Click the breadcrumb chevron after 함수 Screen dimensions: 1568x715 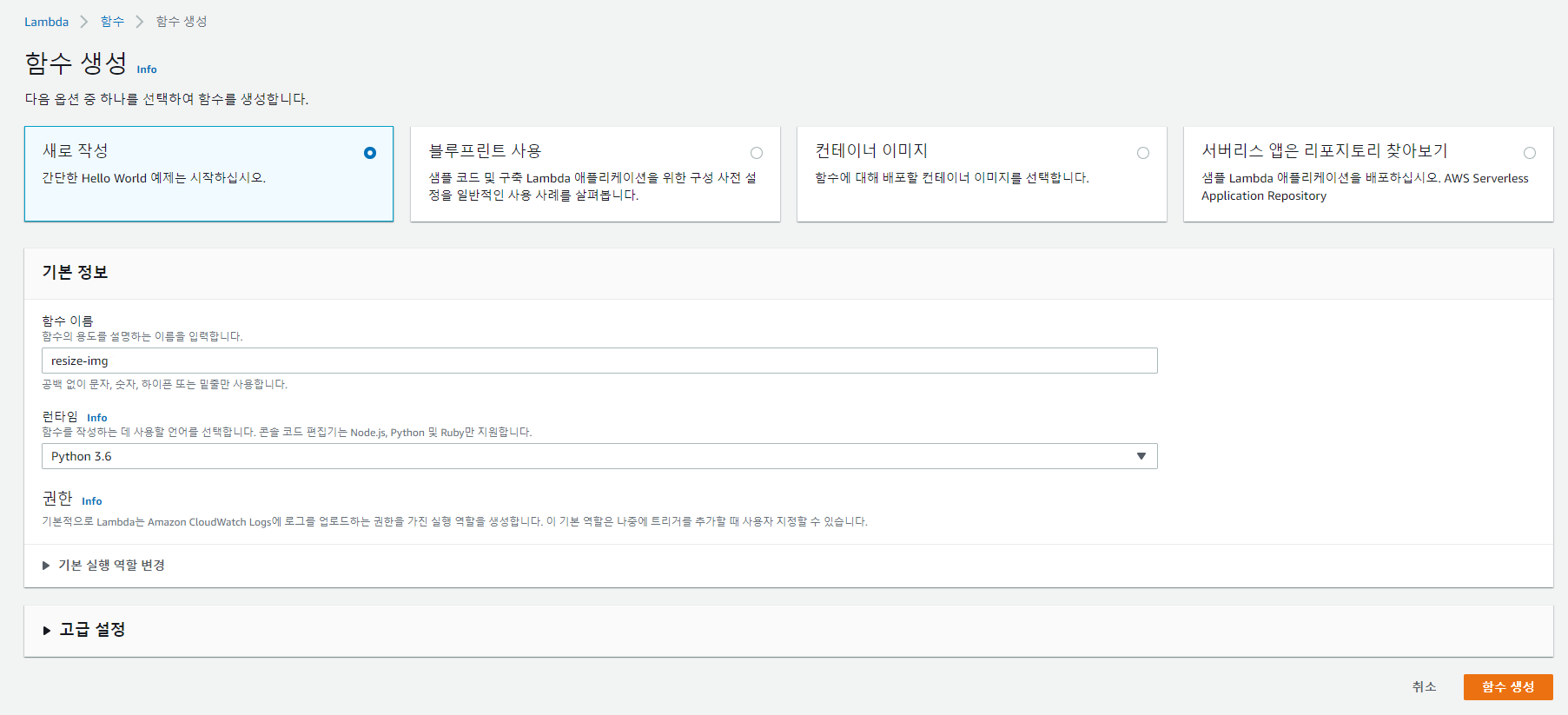pos(140,22)
